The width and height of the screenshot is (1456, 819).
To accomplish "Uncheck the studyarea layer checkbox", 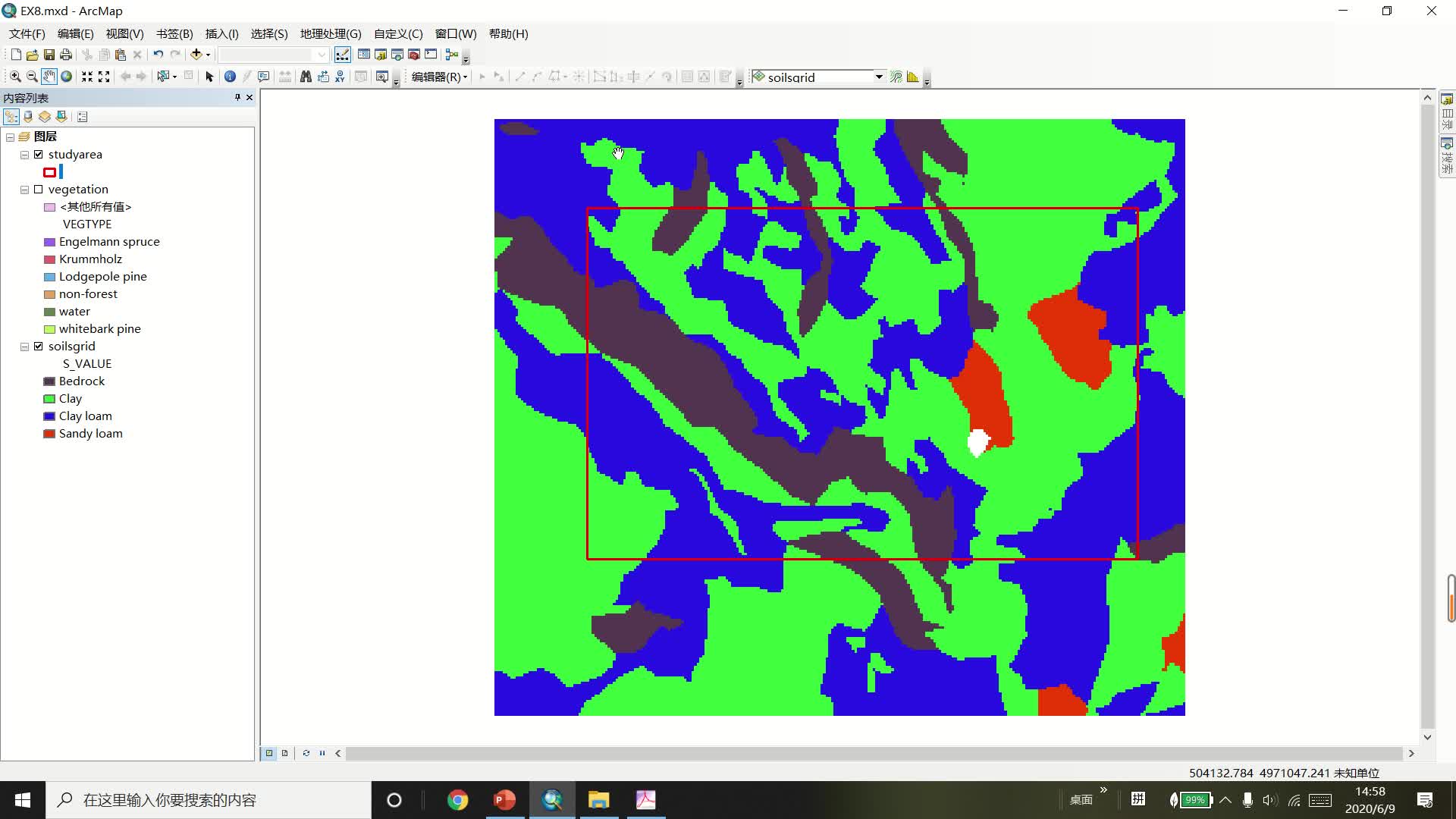I will point(39,155).
